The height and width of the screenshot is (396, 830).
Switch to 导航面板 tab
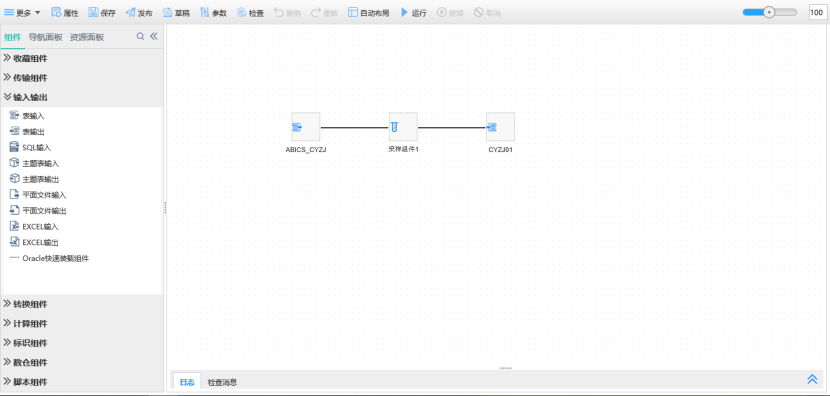coord(46,37)
